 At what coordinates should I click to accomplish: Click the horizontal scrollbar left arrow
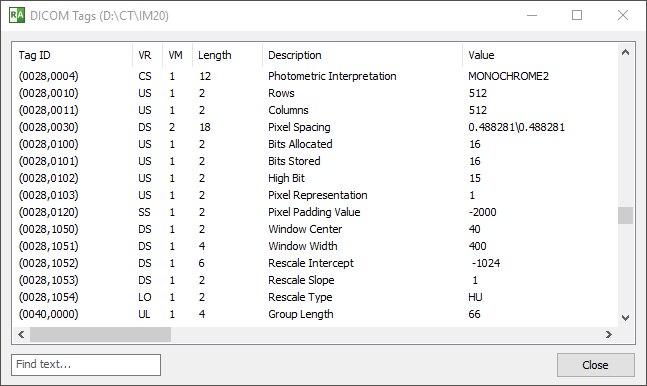tap(21, 335)
